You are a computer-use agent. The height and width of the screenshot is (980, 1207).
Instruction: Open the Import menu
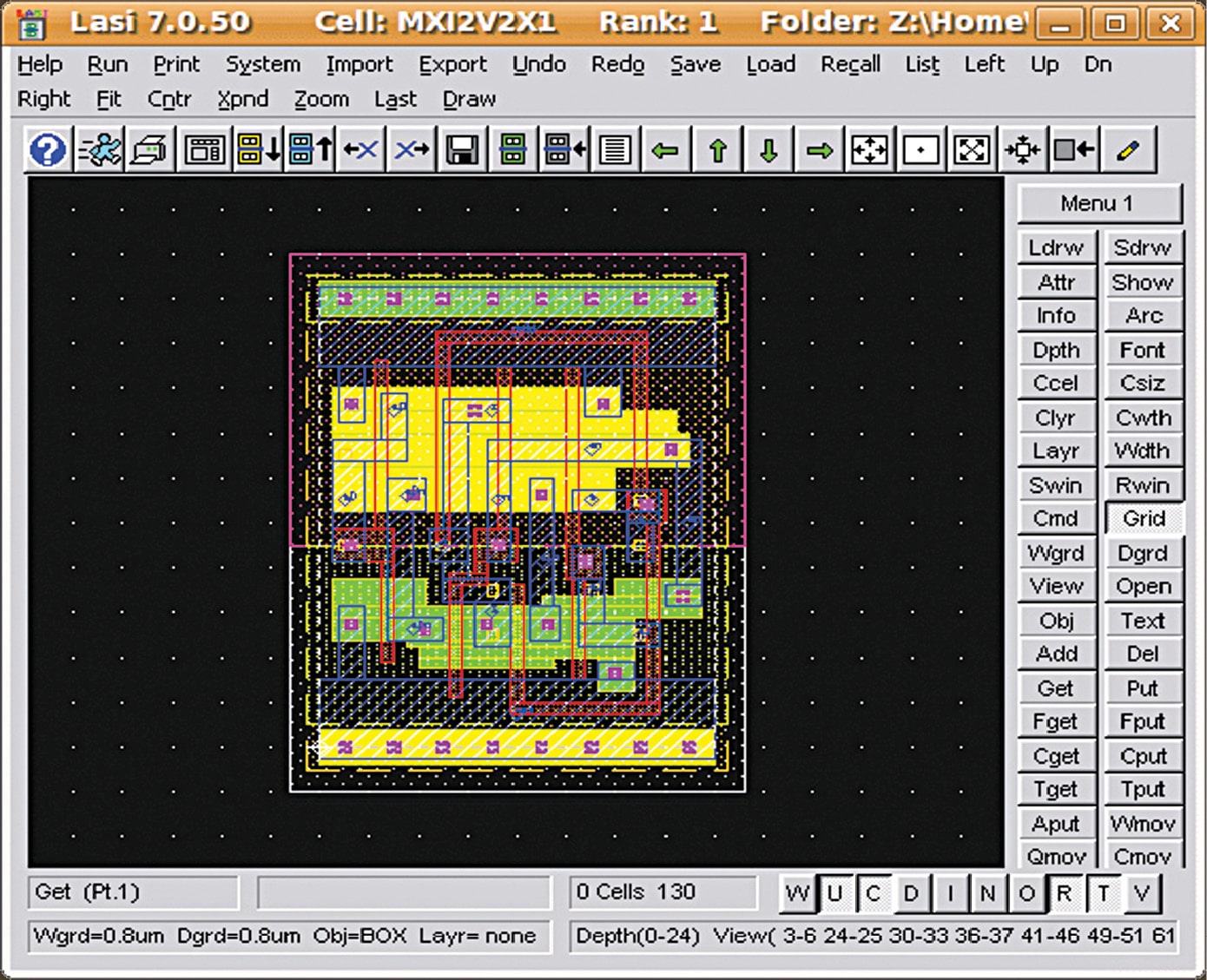(x=359, y=64)
